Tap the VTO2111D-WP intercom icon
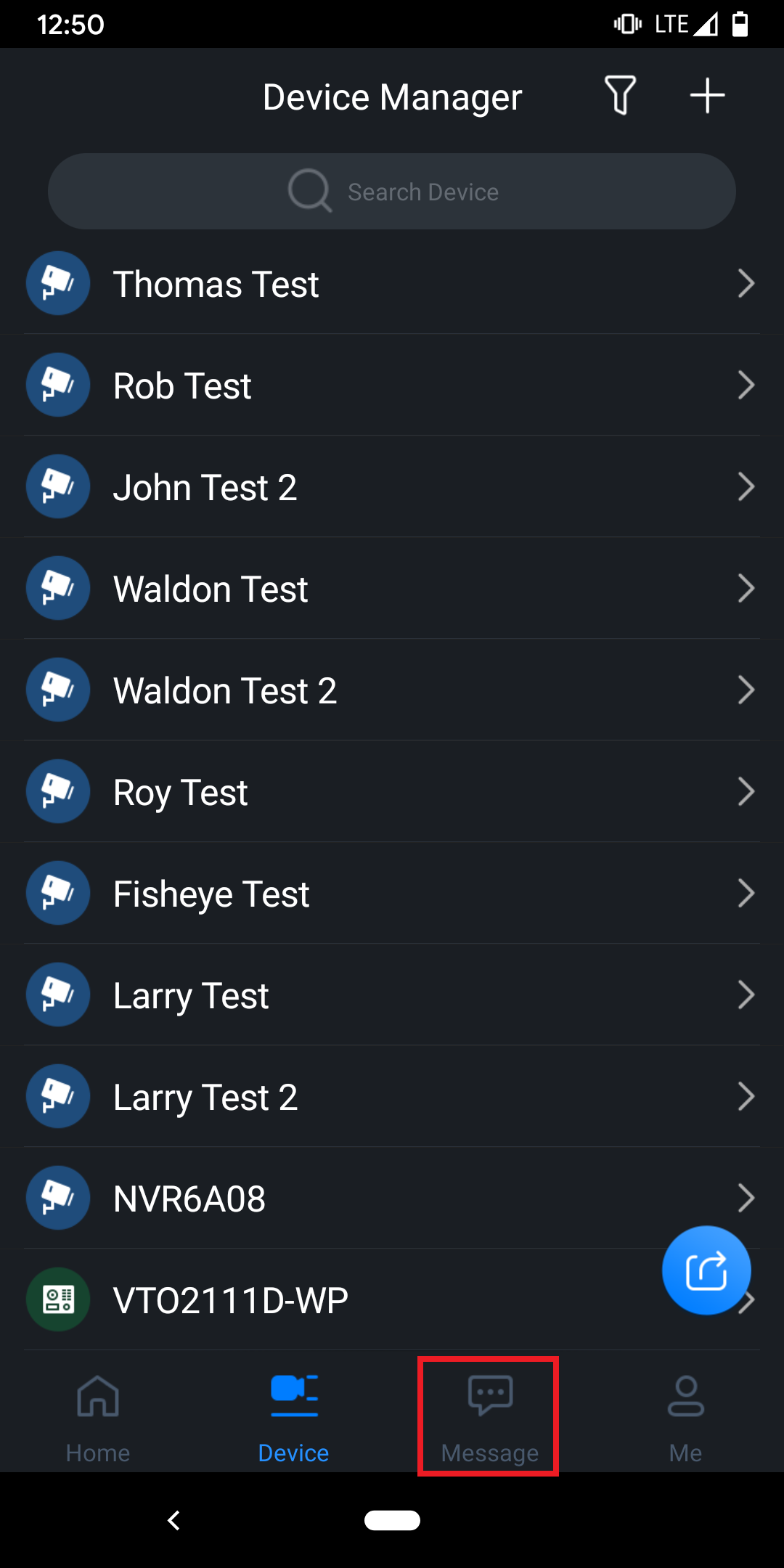Image resolution: width=784 pixels, height=1568 pixels. coord(58,1299)
